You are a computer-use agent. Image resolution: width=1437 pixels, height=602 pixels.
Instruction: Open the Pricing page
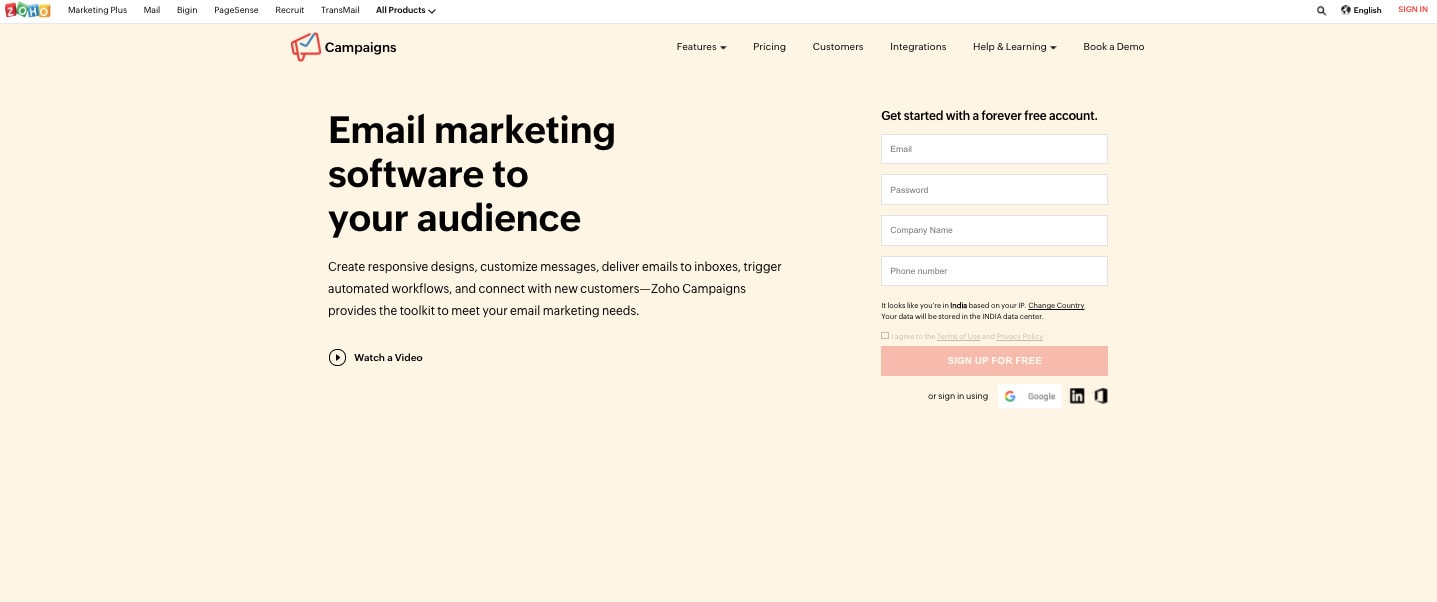pyautogui.click(x=769, y=47)
